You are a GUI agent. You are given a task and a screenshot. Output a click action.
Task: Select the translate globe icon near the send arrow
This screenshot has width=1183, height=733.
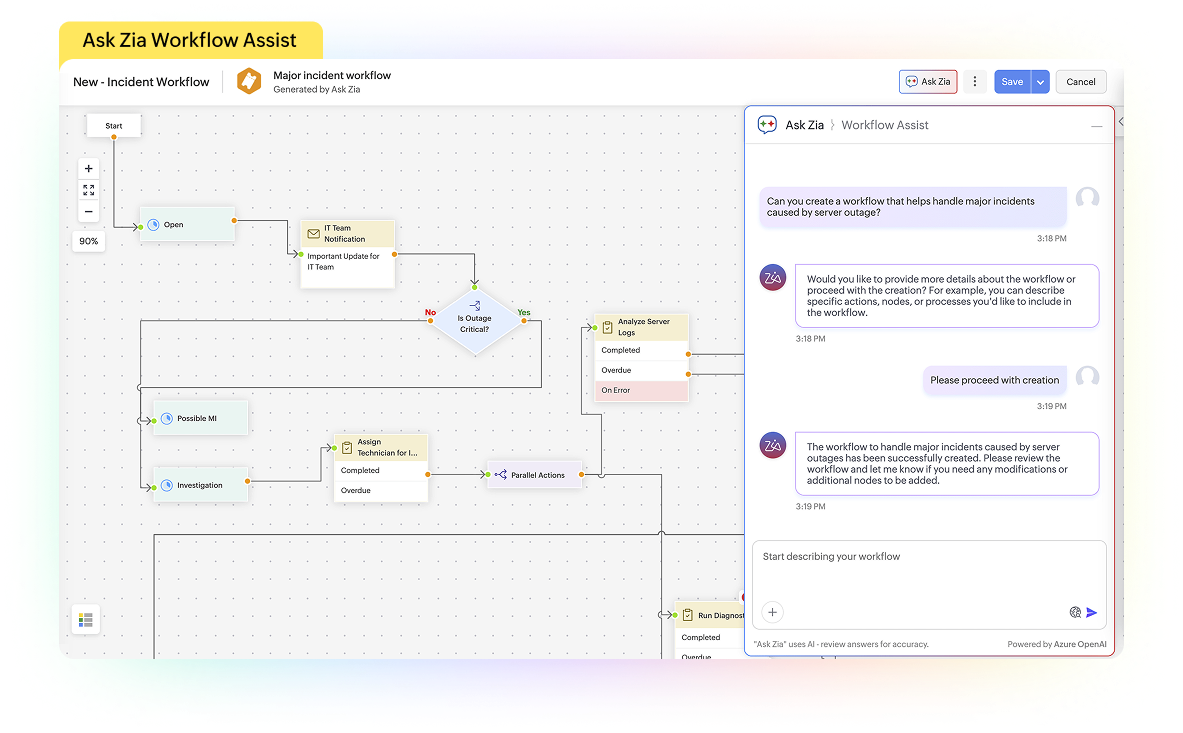point(1074,612)
